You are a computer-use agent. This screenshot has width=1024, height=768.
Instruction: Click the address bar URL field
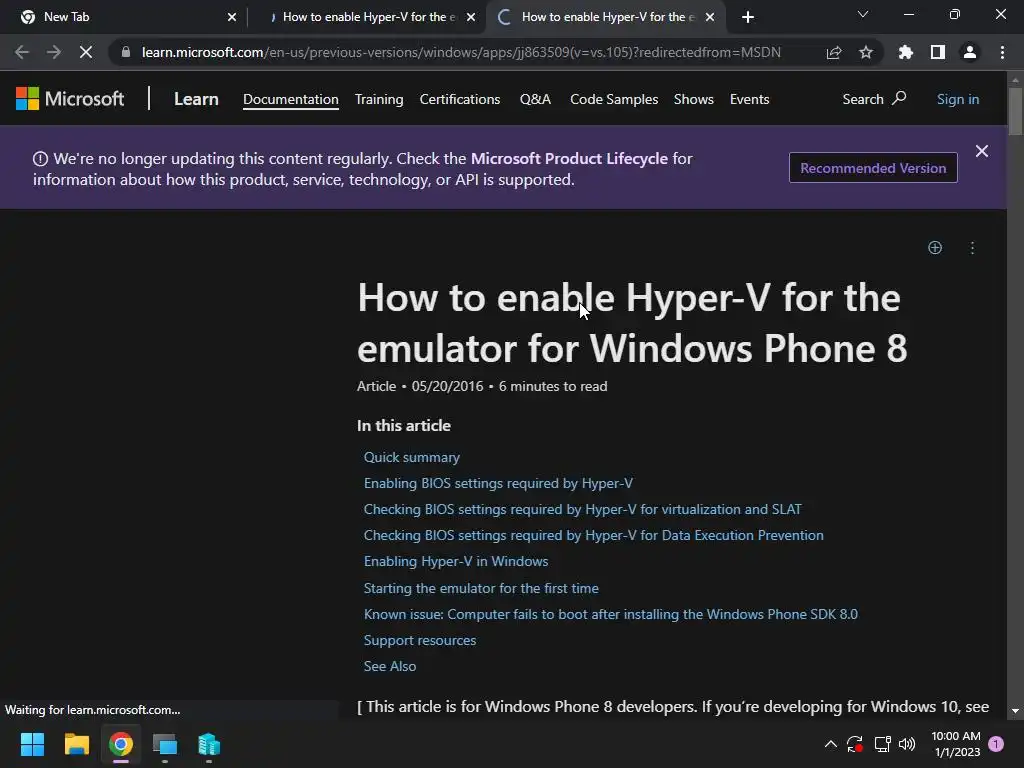pyautogui.click(x=461, y=52)
